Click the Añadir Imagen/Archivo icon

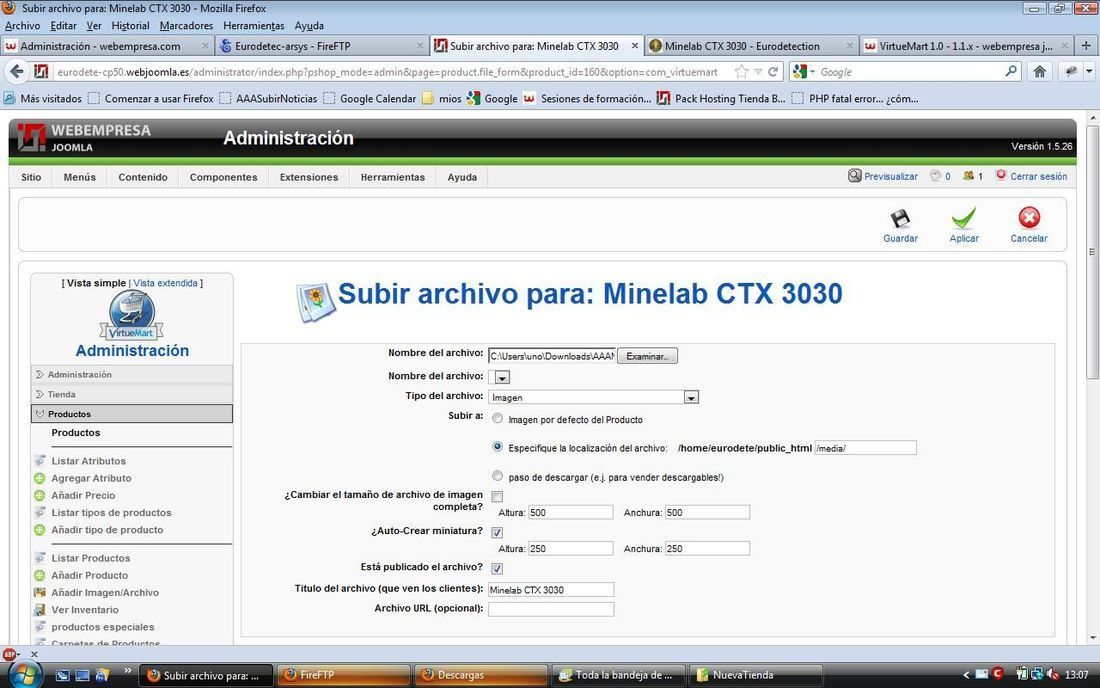[40, 593]
